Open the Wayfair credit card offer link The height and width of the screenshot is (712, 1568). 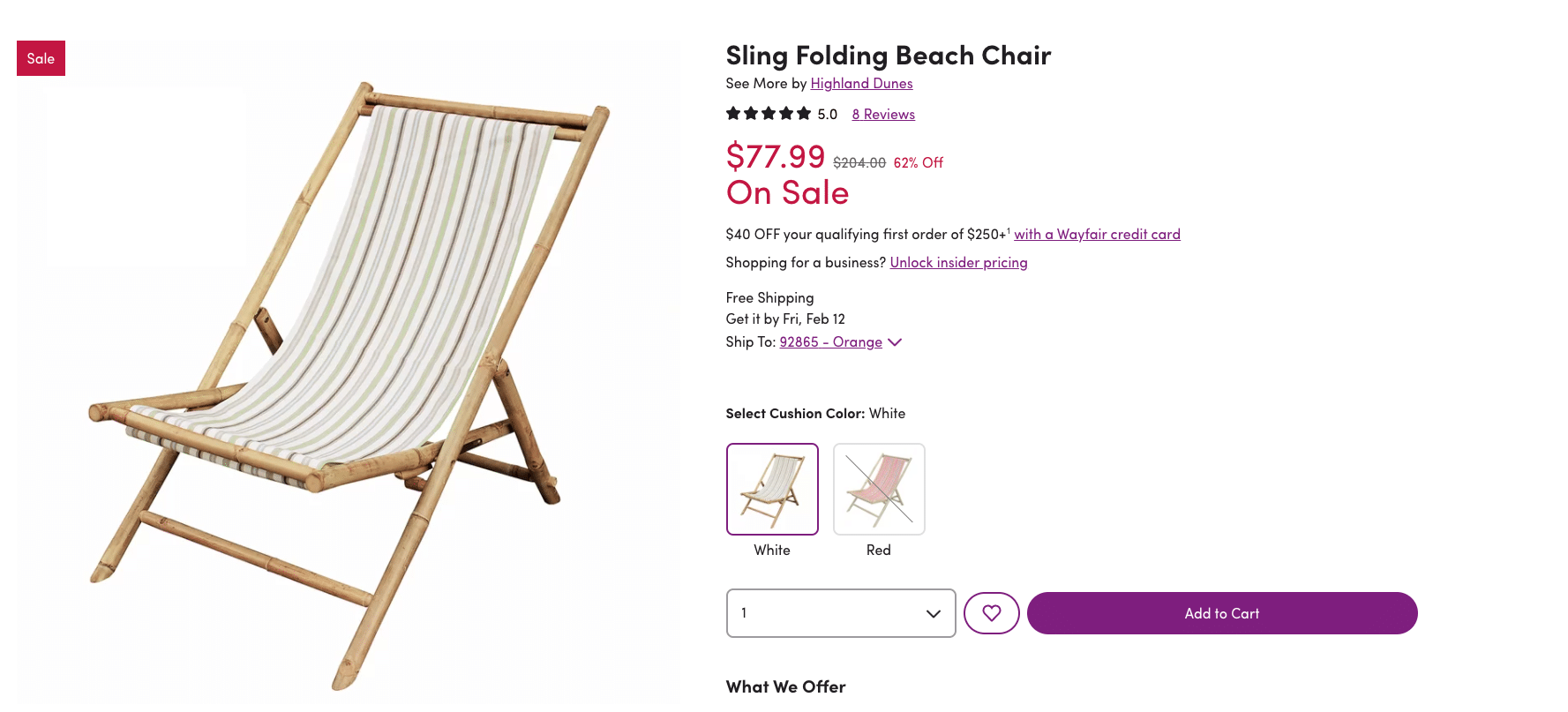(x=1097, y=235)
